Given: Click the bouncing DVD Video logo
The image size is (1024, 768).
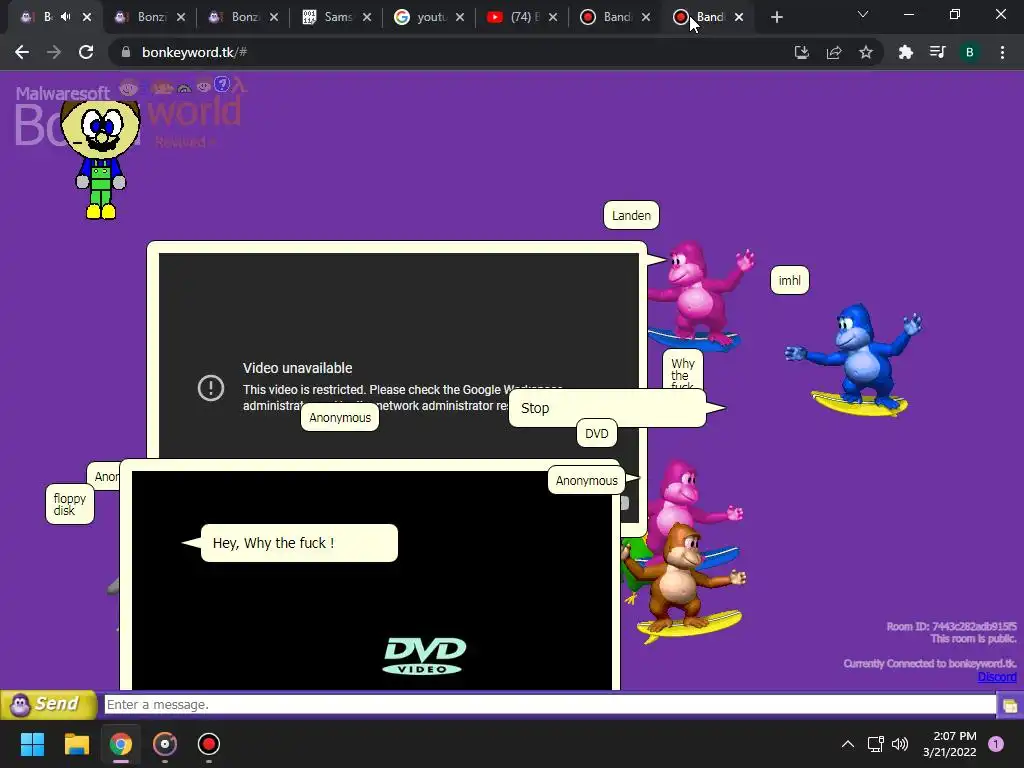Looking at the screenshot, I should (424, 656).
